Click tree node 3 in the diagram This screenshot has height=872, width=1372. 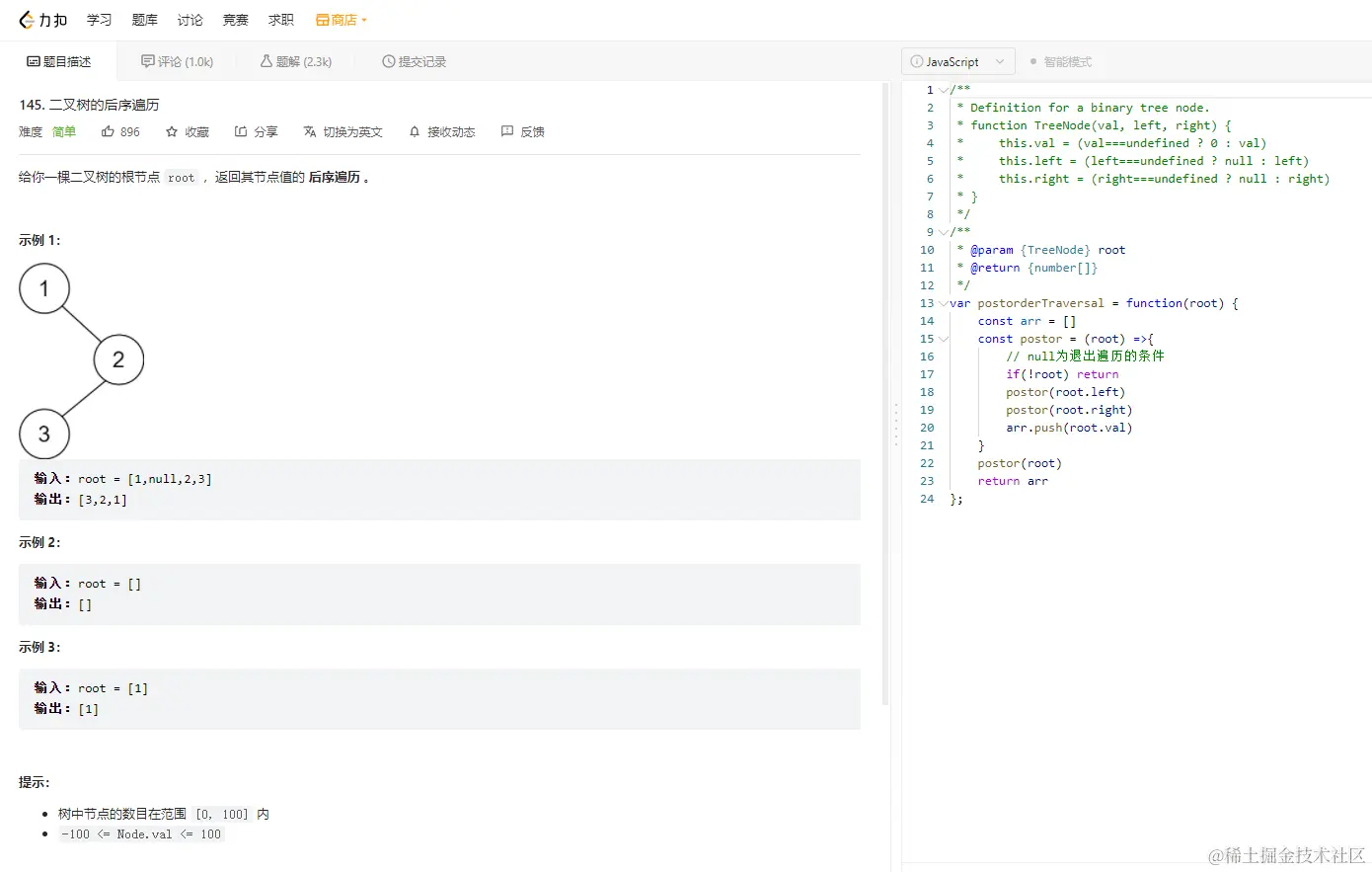click(x=43, y=434)
